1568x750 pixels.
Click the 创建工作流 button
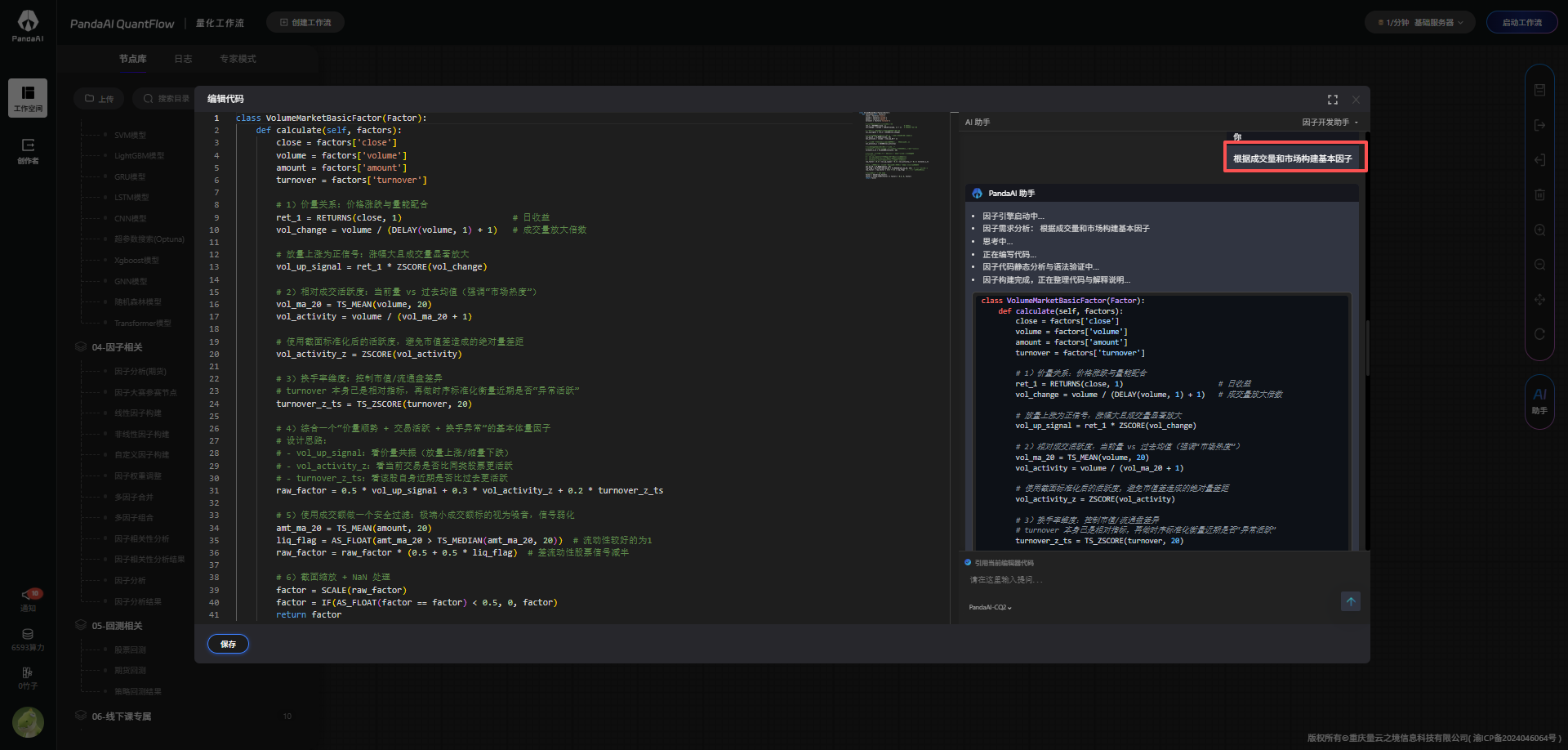305,23
